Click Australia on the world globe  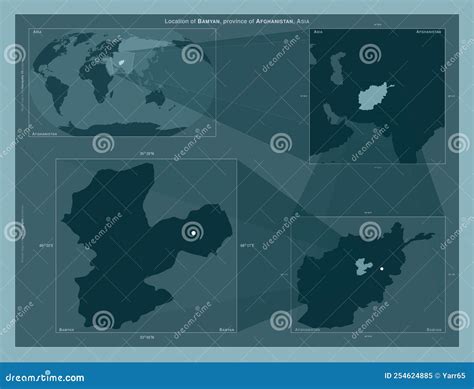156,97
